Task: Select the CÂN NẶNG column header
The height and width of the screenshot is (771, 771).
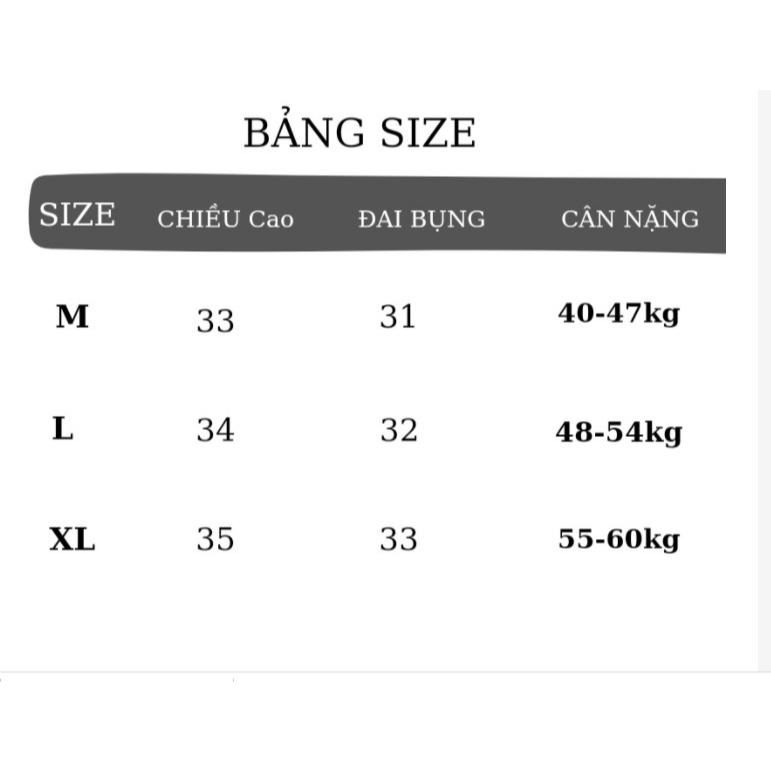Action: click(630, 218)
